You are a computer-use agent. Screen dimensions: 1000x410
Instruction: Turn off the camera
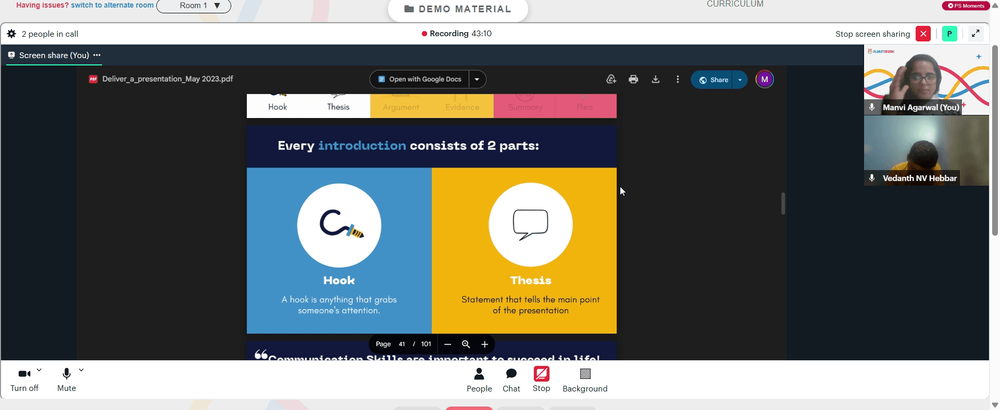coord(24,379)
